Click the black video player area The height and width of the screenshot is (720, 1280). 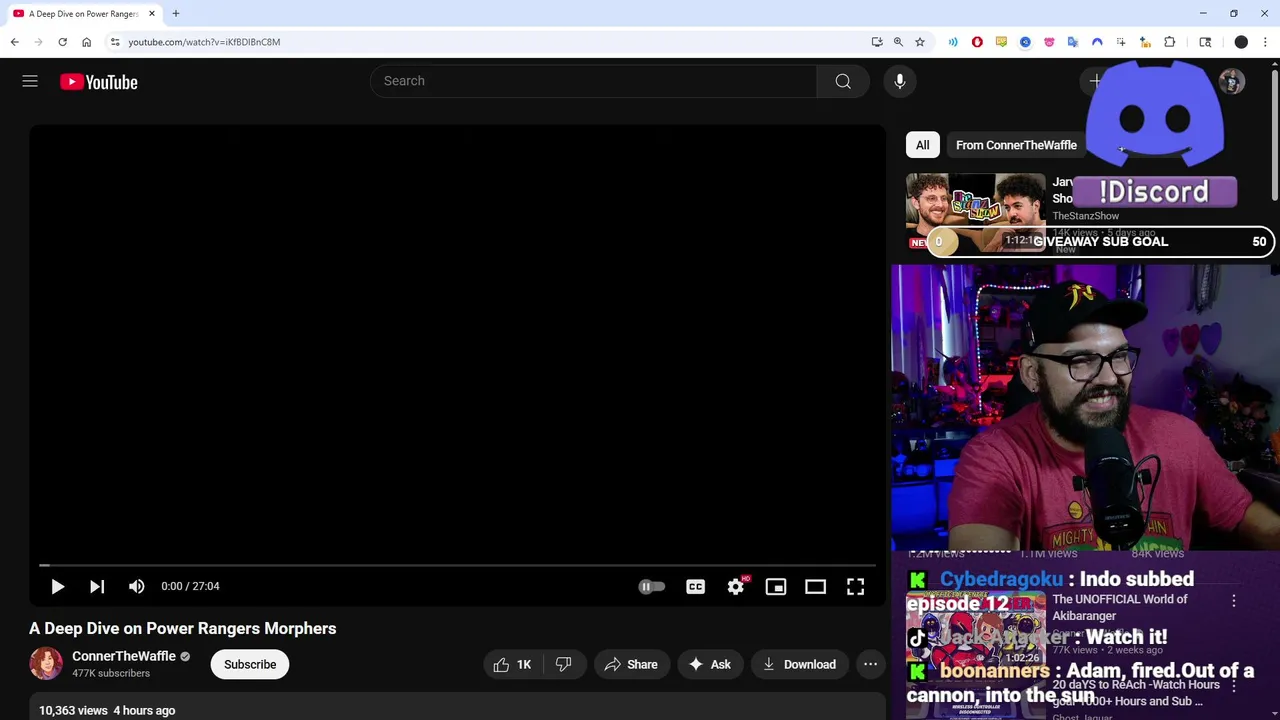click(457, 344)
